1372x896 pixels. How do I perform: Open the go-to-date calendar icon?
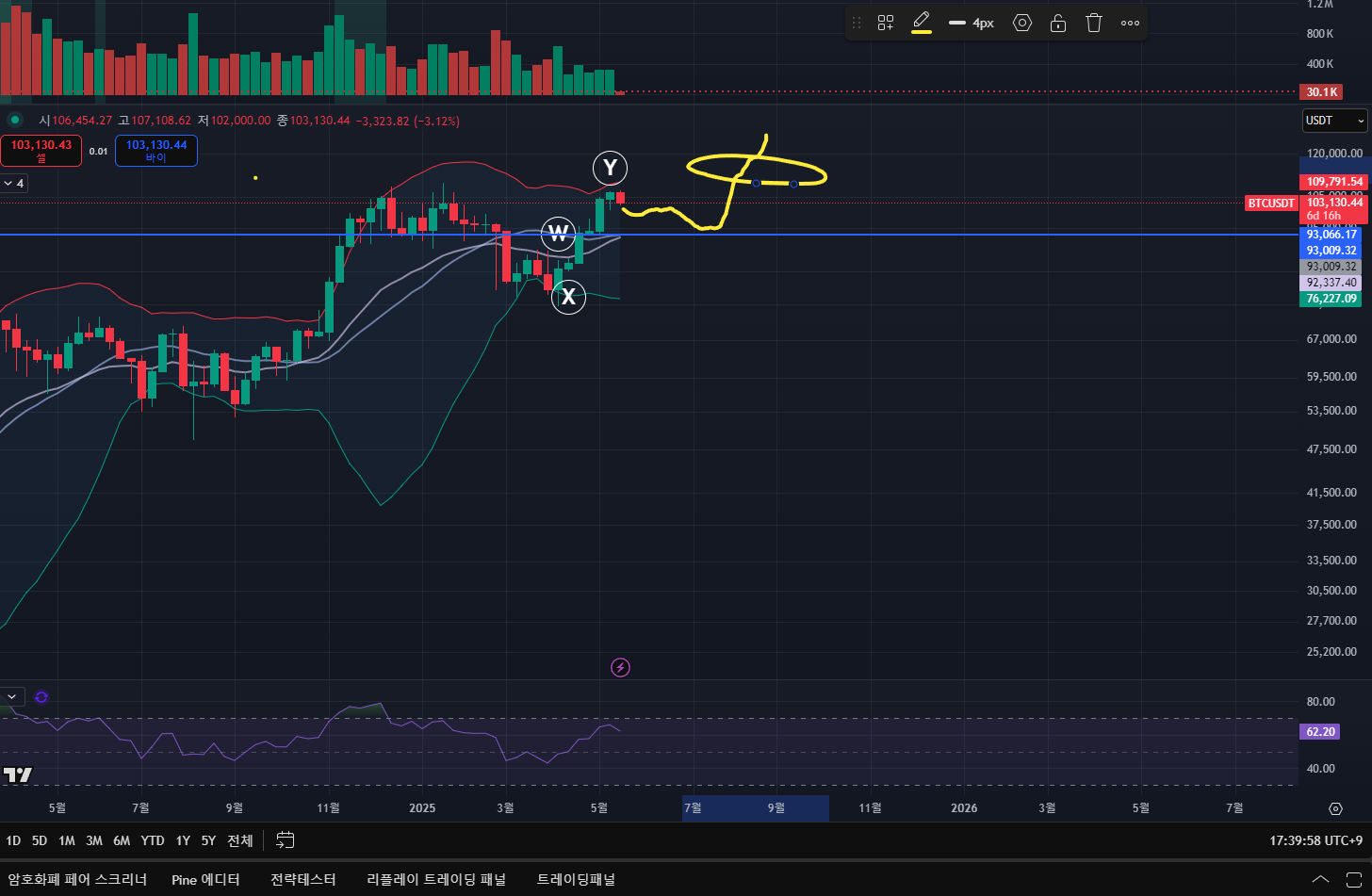(286, 840)
